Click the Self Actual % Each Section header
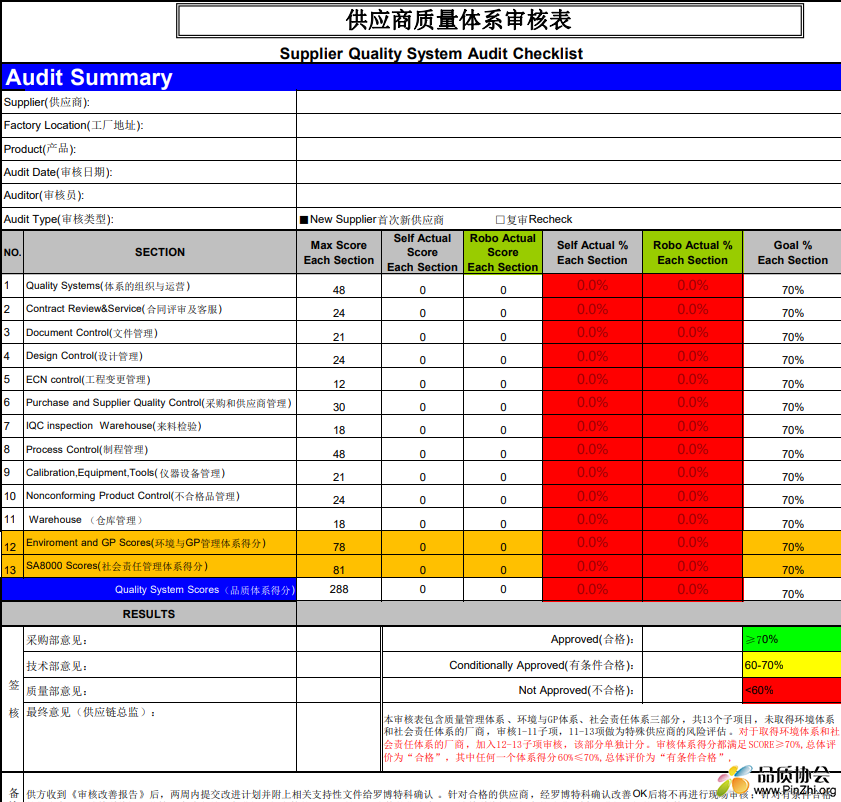 click(592, 252)
